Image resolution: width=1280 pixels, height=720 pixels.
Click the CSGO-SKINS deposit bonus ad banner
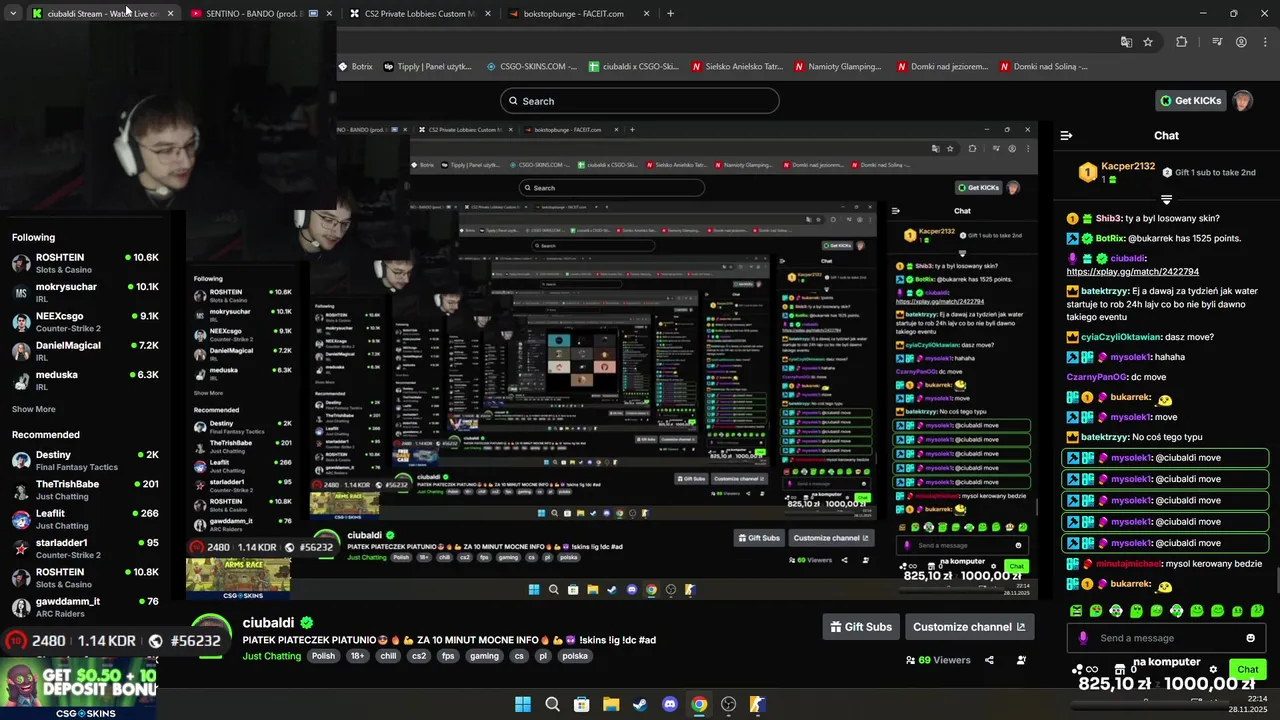click(x=78, y=688)
